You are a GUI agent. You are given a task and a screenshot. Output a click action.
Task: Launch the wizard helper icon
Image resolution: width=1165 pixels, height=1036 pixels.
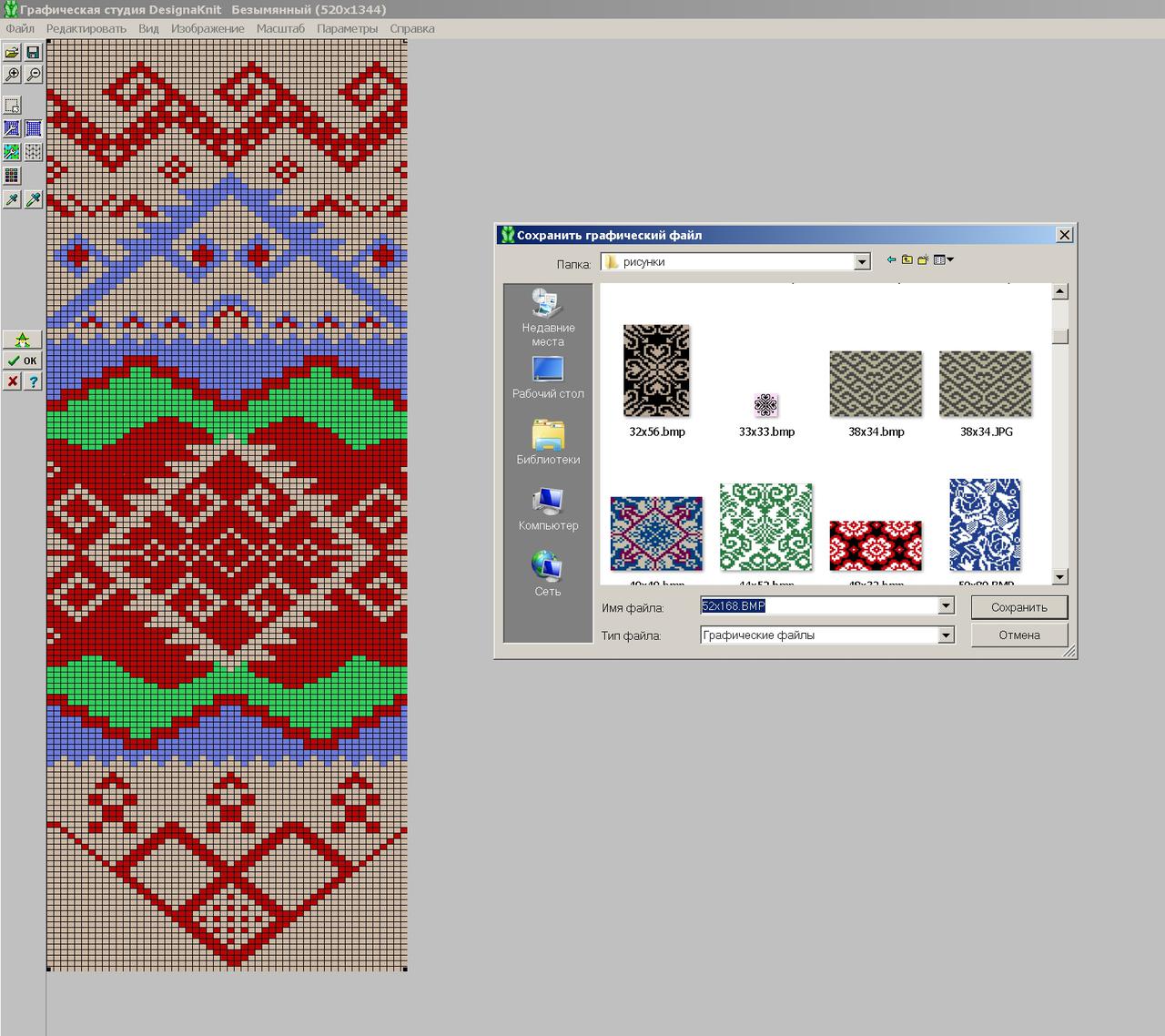[23, 340]
